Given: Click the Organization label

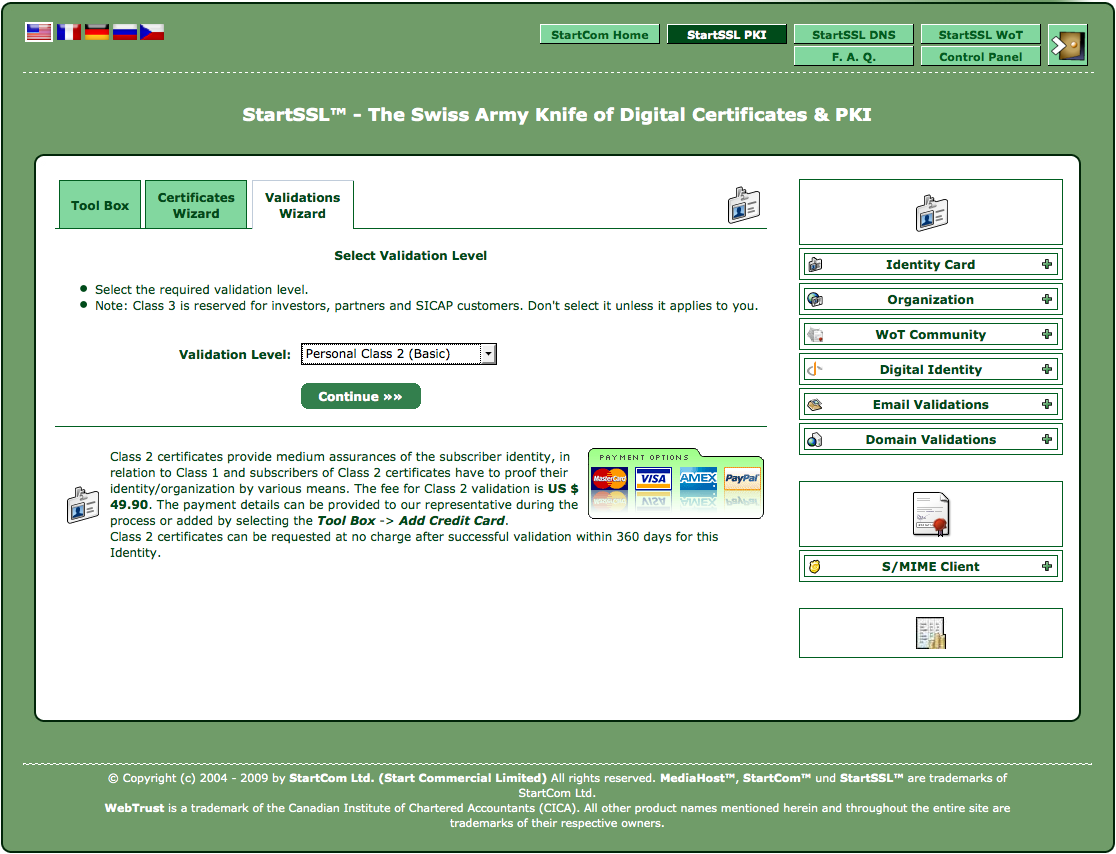Looking at the screenshot, I should point(930,300).
